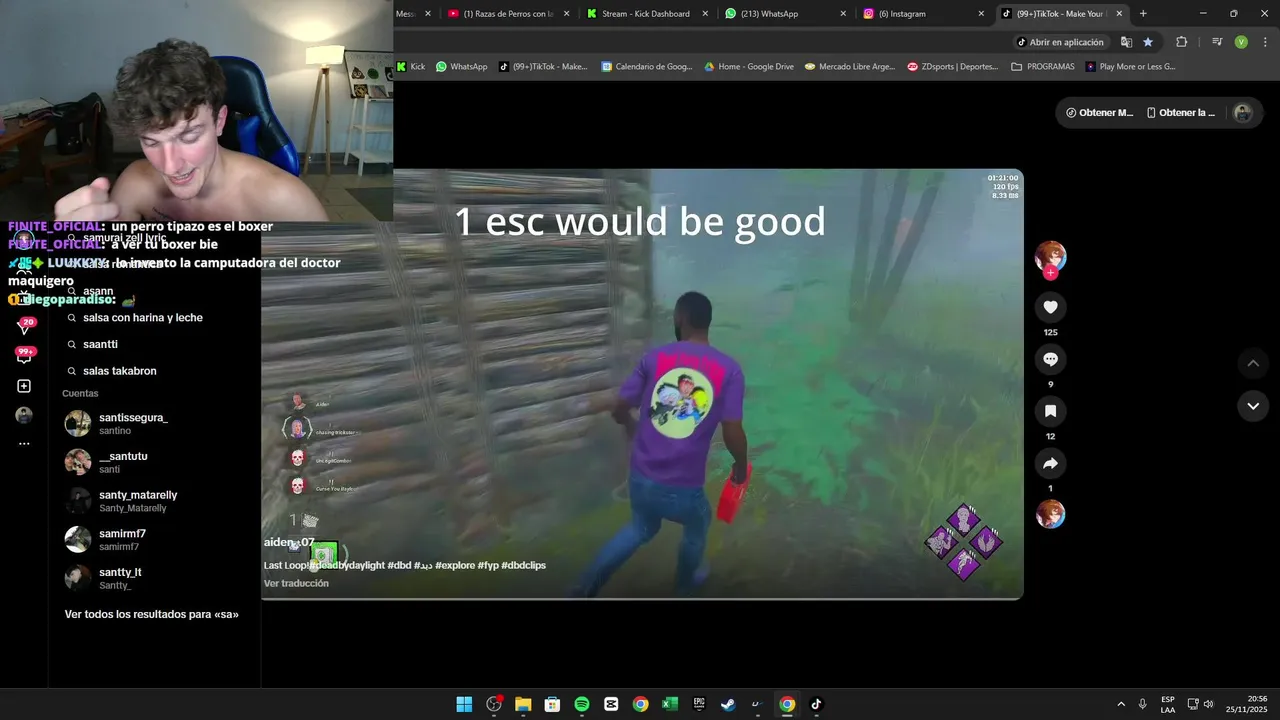Switch to the Stream - Kick Dashboard tab
The image size is (1280, 720).
click(x=645, y=14)
